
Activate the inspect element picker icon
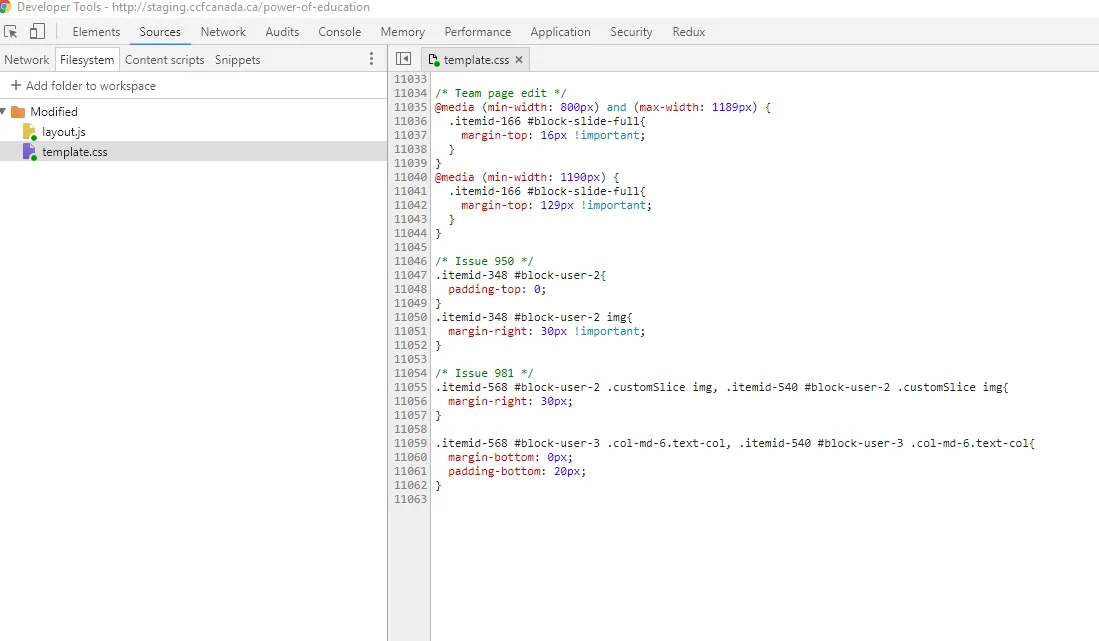(11, 32)
